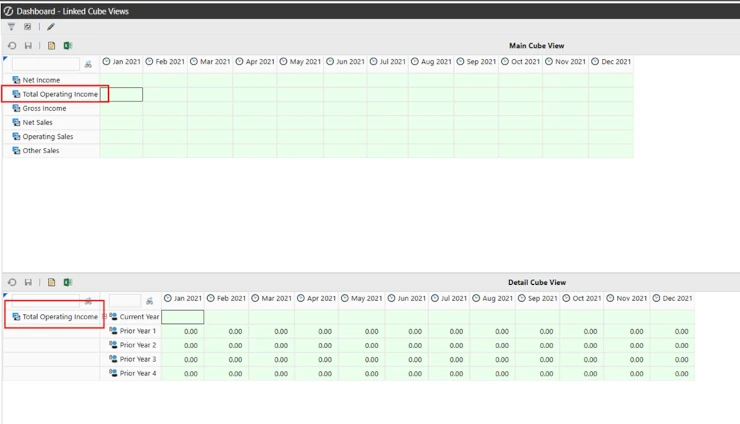Click the filter funnel icon in dashboard toolbar
Screen dimensions: 740x424
point(12,27)
